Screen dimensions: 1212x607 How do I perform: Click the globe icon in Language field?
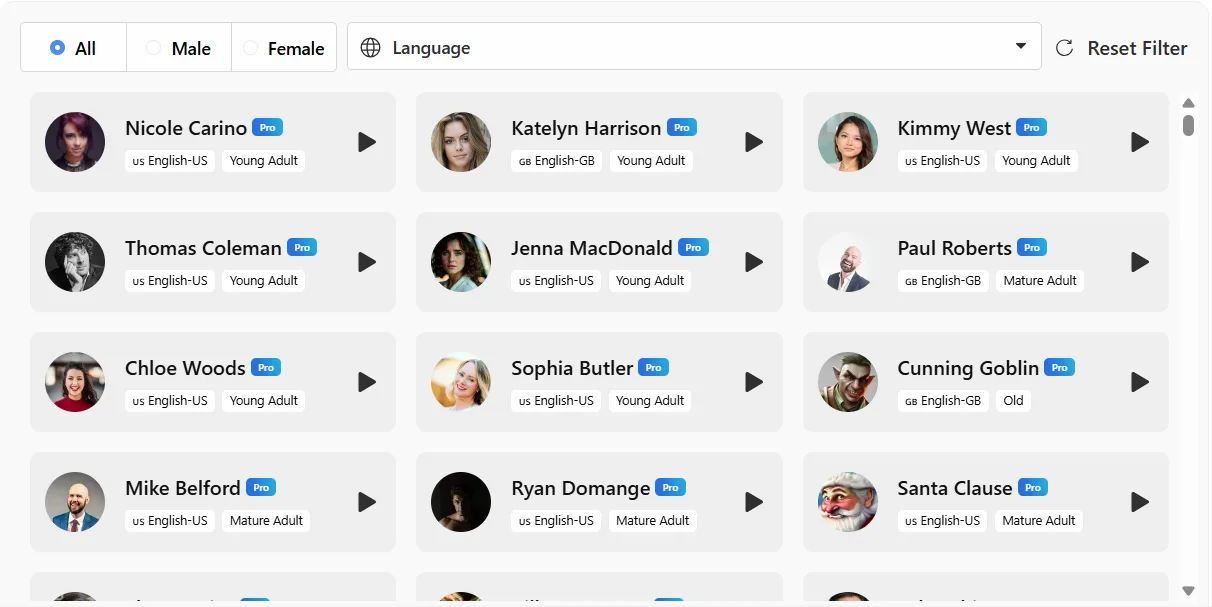coord(371,47)
